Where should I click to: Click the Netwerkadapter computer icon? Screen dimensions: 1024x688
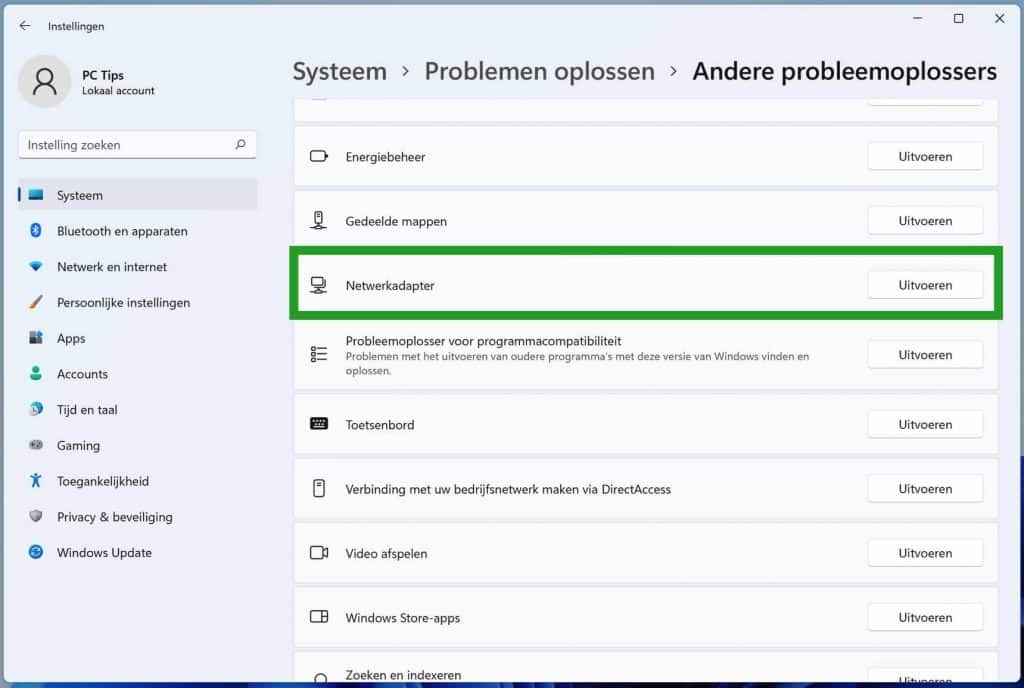click(318, 285)
